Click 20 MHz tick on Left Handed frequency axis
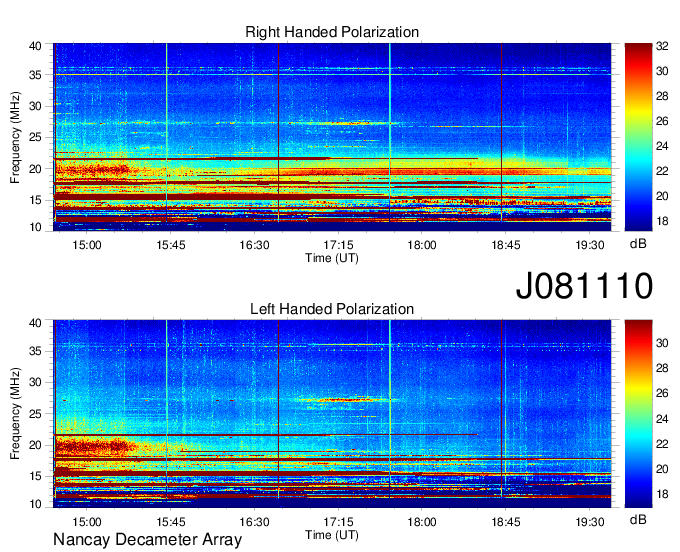The width and height of the screenshot is (680, 552). point(35,445)
